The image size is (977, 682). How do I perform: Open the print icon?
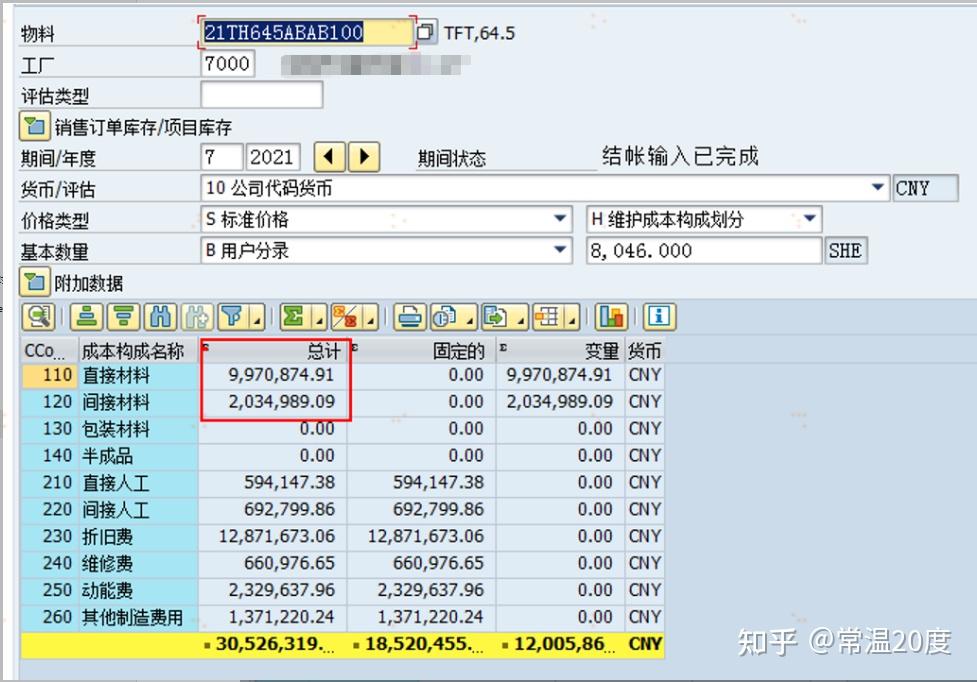[x=408, y=318]
